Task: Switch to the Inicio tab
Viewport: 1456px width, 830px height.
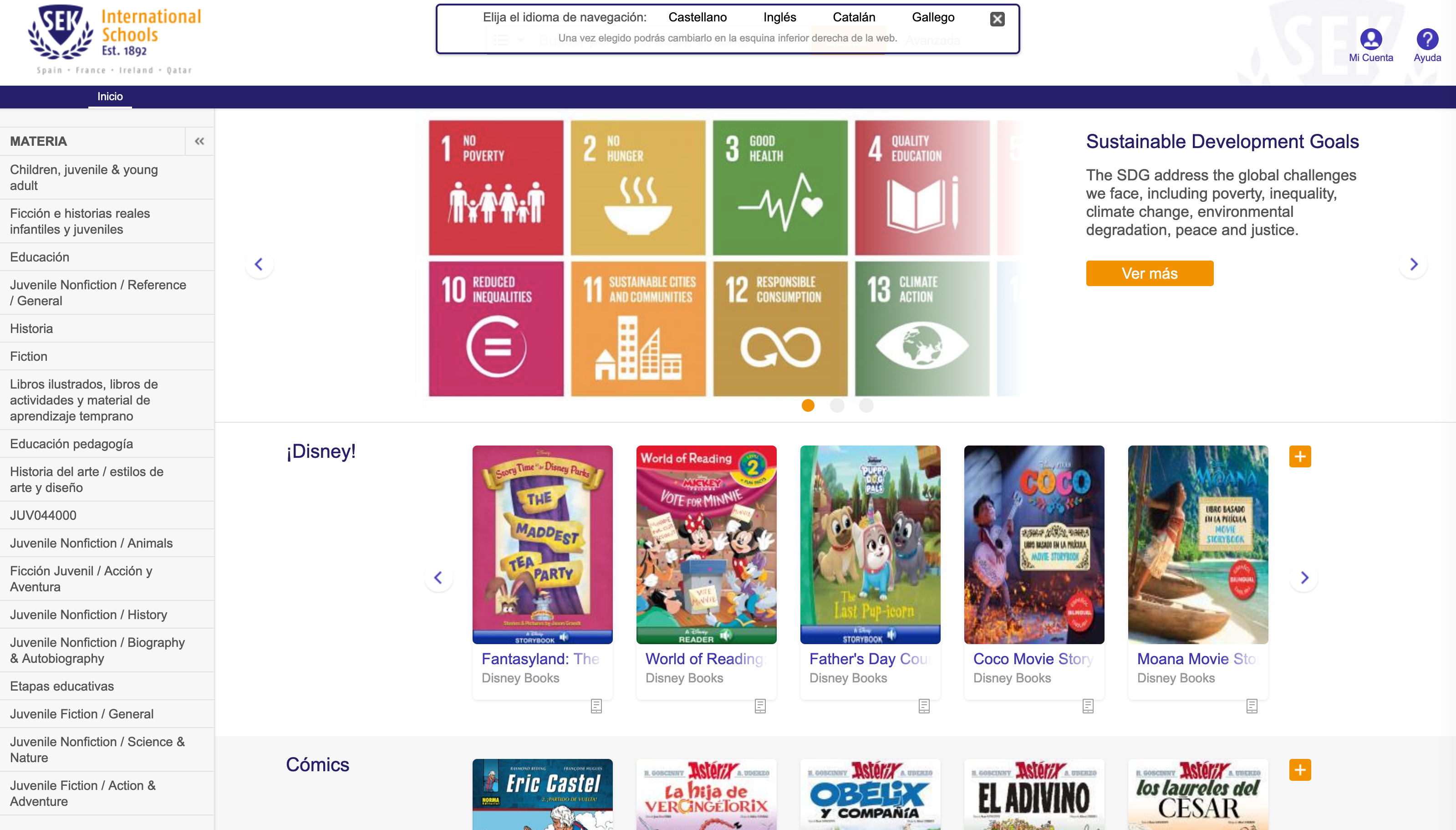Action: coord(110,96)
